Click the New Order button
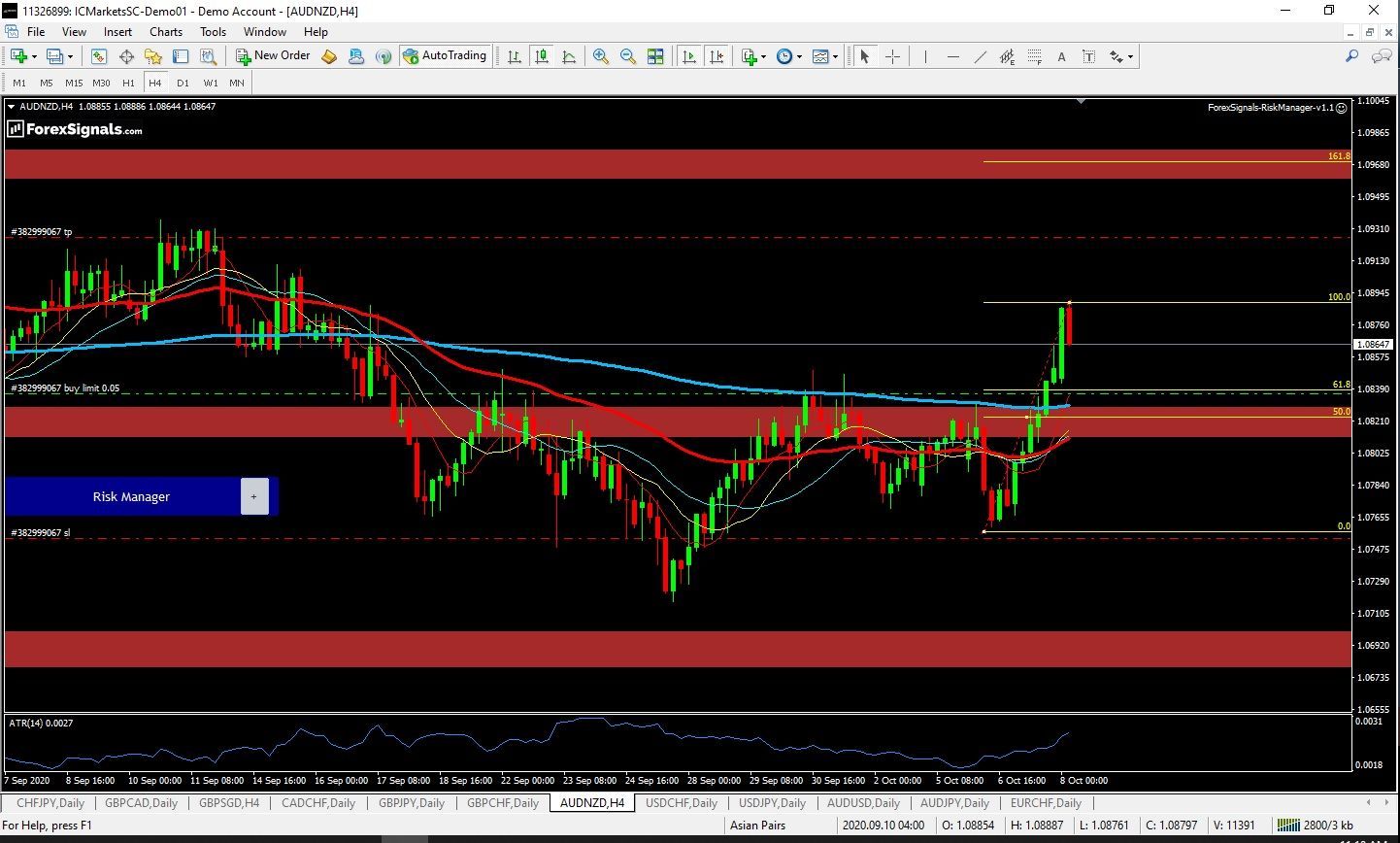 tap(273, 56)
